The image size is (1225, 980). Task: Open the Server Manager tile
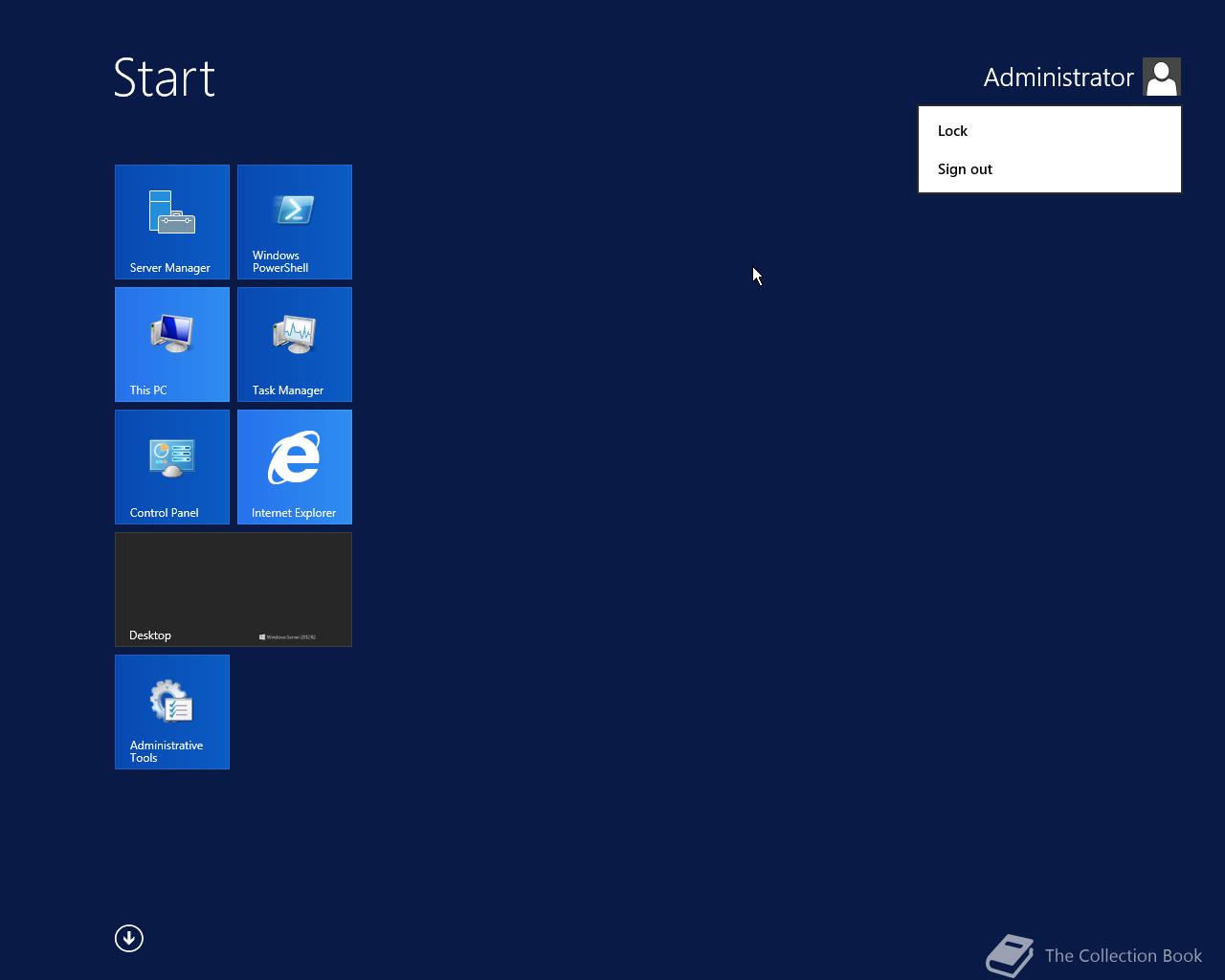(172, 222)
